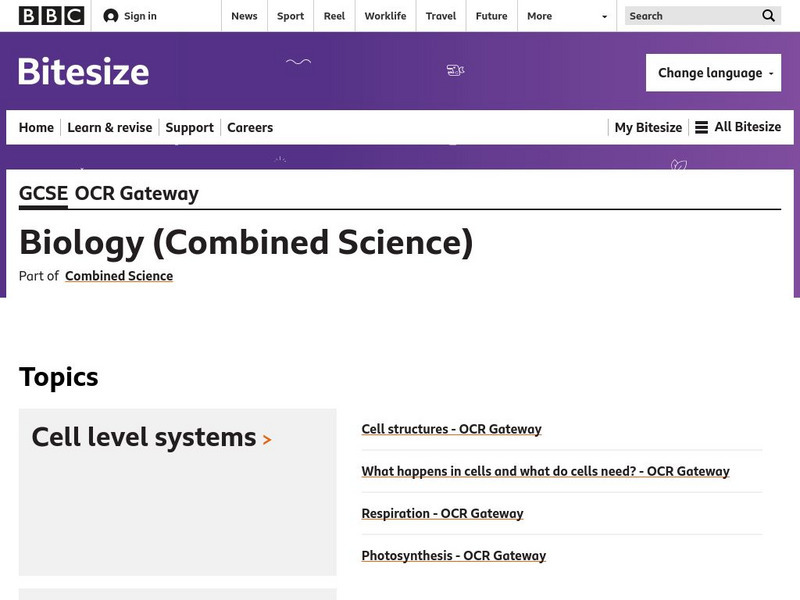Open Respiration - OCR Gateway link

click(x=442, y=513)
